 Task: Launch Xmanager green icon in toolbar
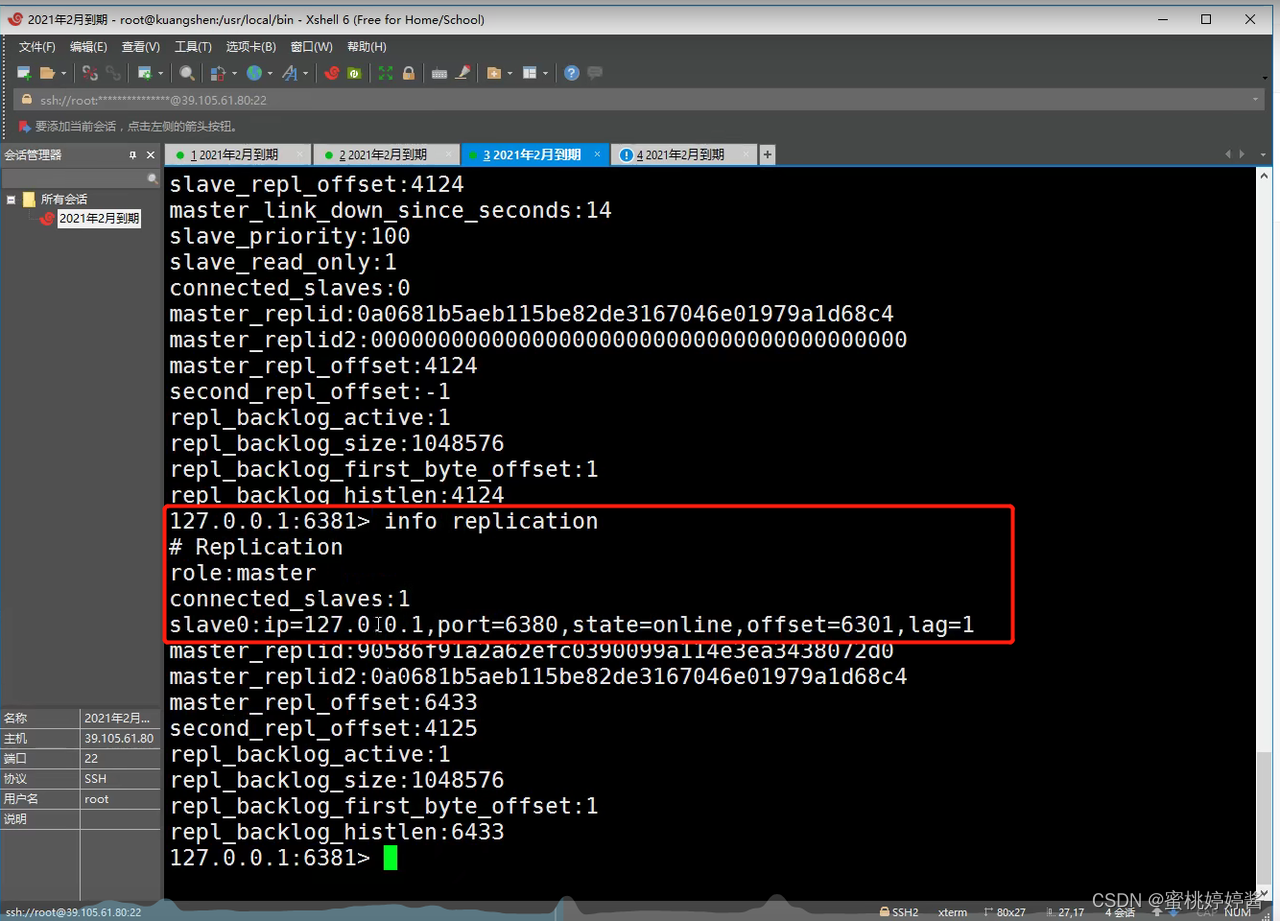[x=354, y=73]
